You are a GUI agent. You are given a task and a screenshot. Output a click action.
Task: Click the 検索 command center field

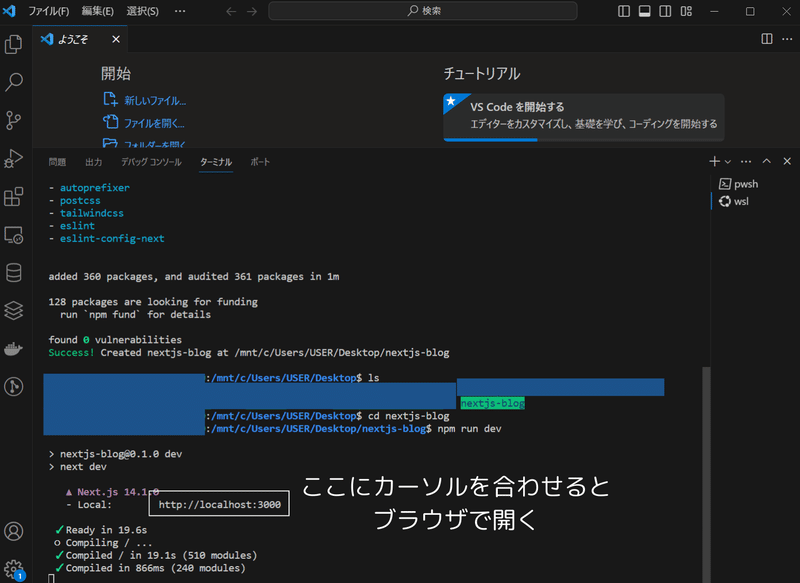pos(423,11)
